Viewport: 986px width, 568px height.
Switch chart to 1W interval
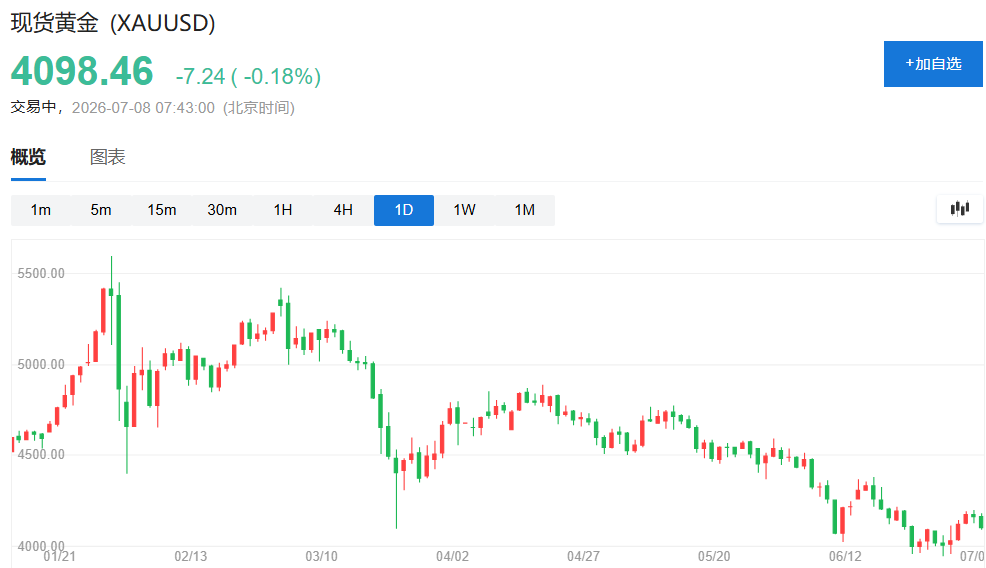pyautogui.click(x=464, y=210)
